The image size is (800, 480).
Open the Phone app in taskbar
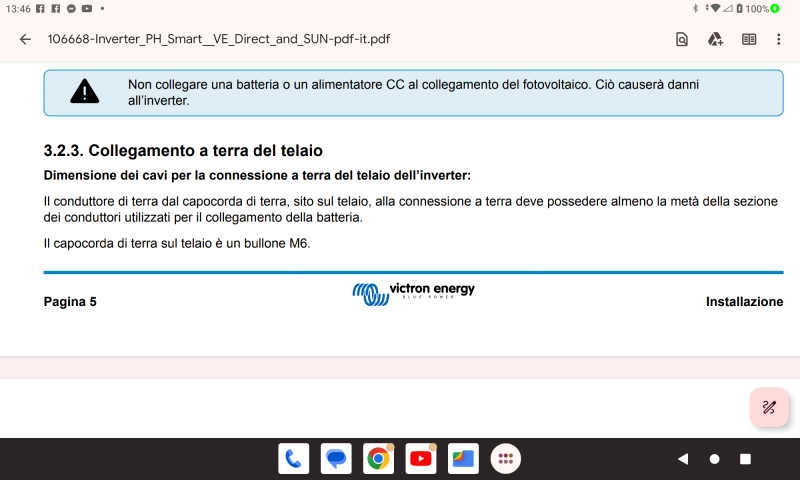point(293,459)
